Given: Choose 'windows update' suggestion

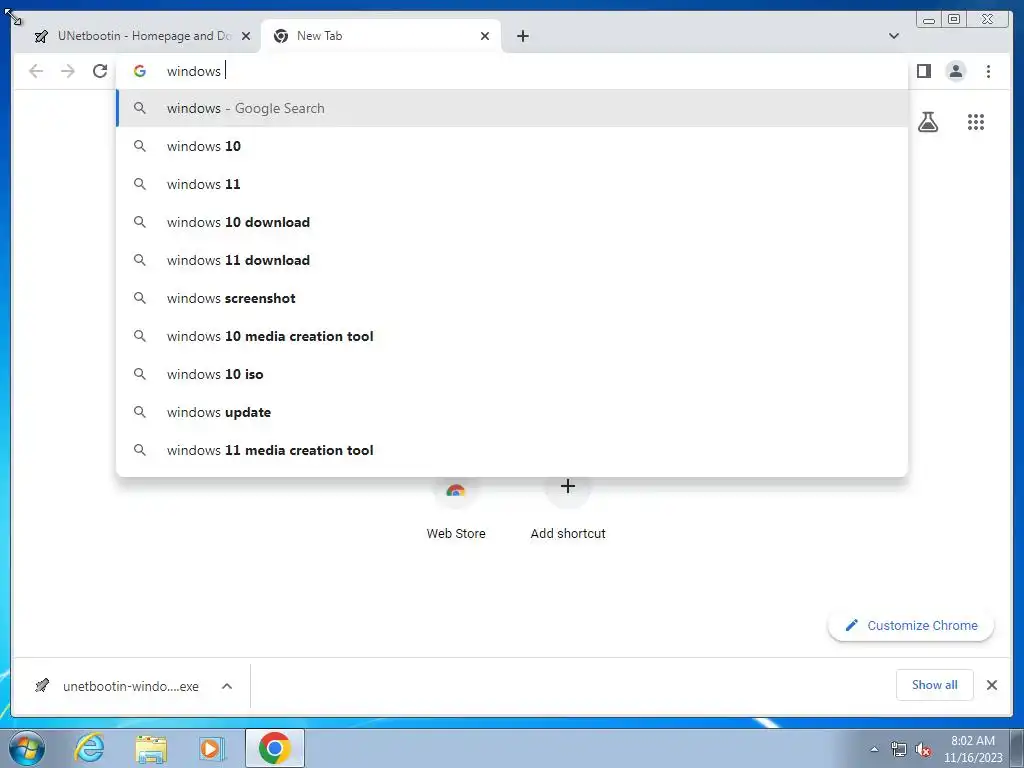Looking at the screenshot, I should coord(511,412).
